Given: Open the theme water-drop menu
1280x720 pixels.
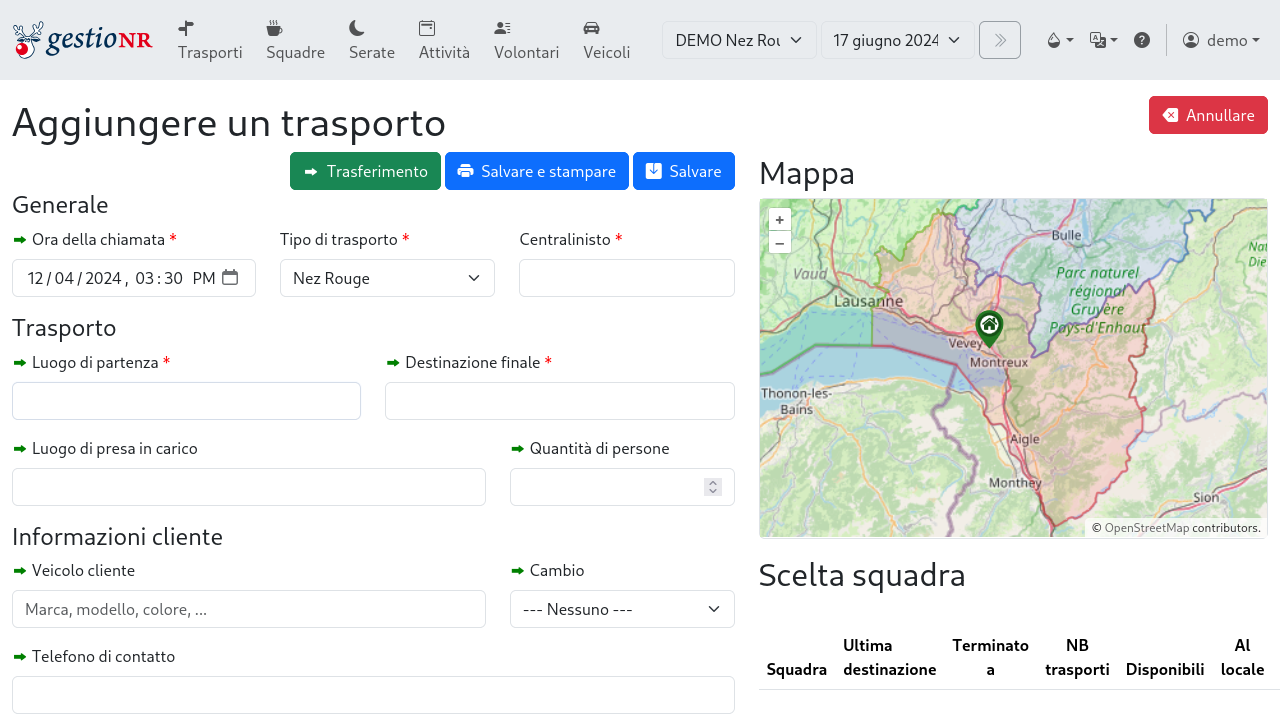Looking at the screenshot, I should click(1058, 40).
